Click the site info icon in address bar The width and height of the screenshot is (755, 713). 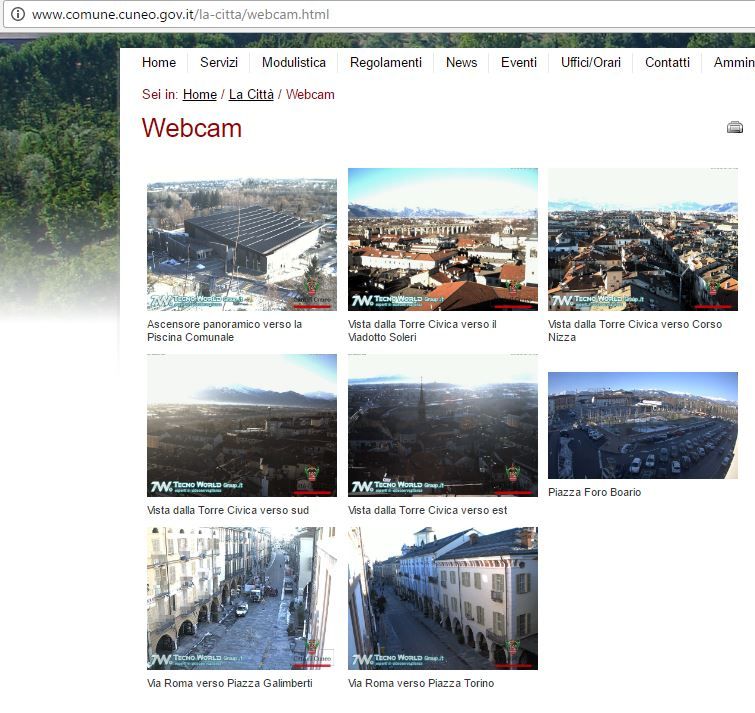coord(17,15)
